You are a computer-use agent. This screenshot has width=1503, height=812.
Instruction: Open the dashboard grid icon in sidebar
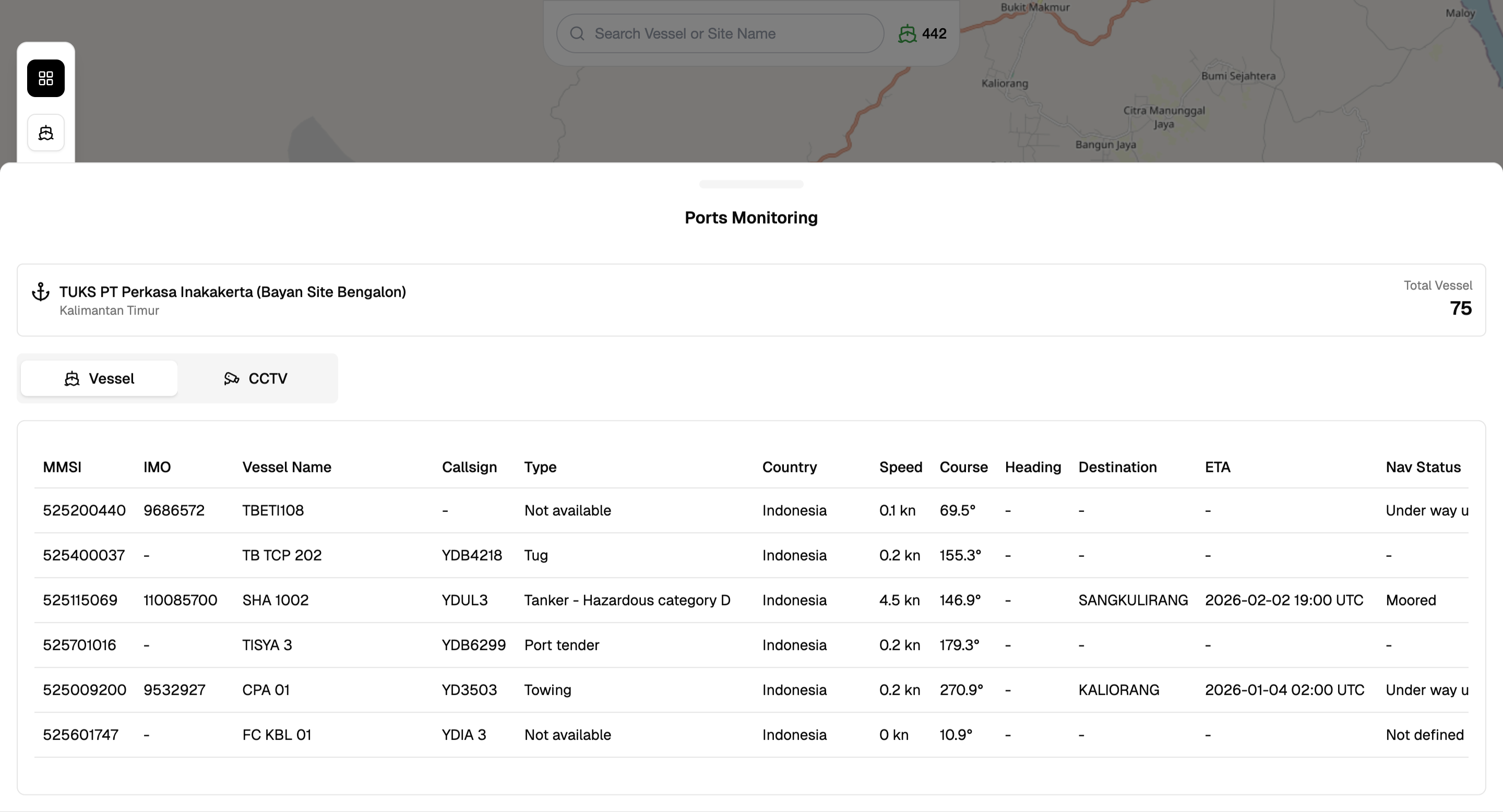(x=45, y=78)
